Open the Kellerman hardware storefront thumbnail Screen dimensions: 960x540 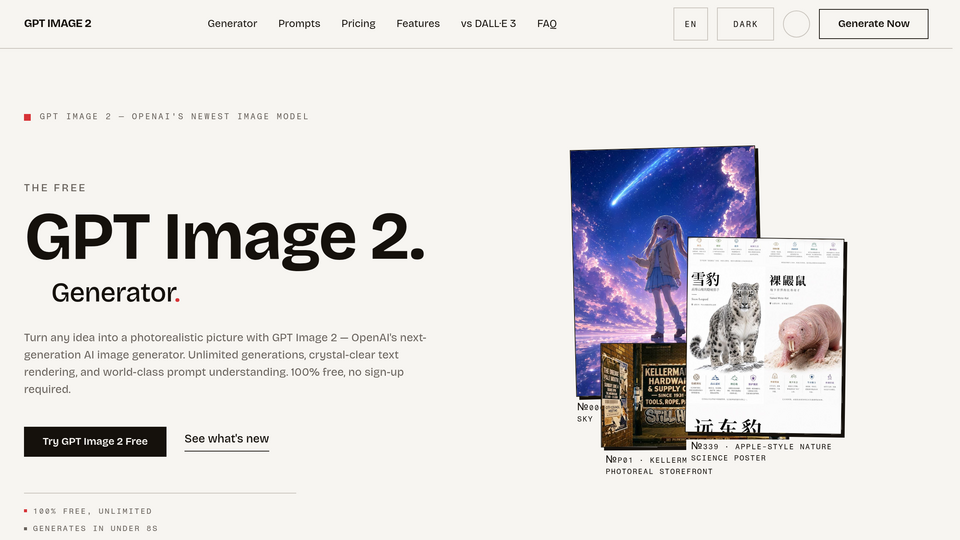click(643, 395)
